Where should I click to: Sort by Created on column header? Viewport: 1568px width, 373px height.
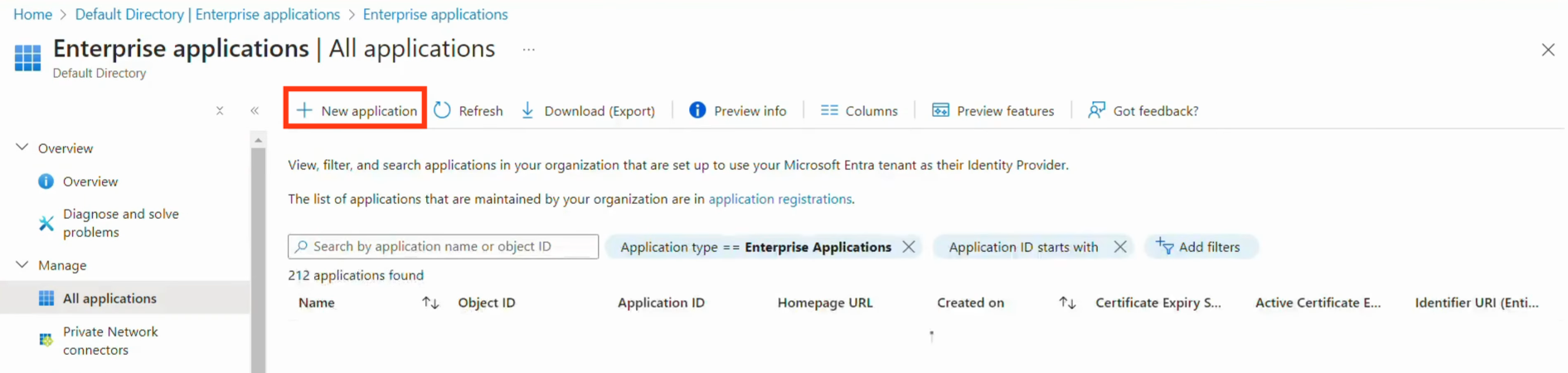970,303
